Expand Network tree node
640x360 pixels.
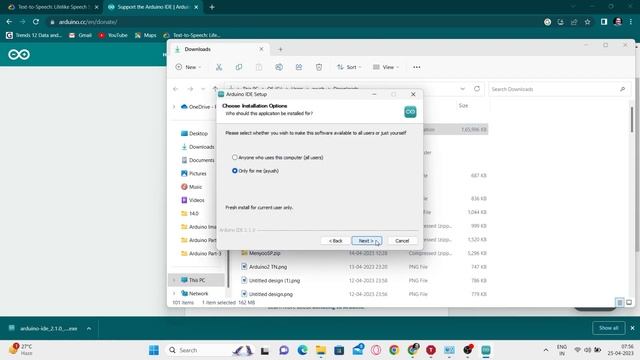174,294
